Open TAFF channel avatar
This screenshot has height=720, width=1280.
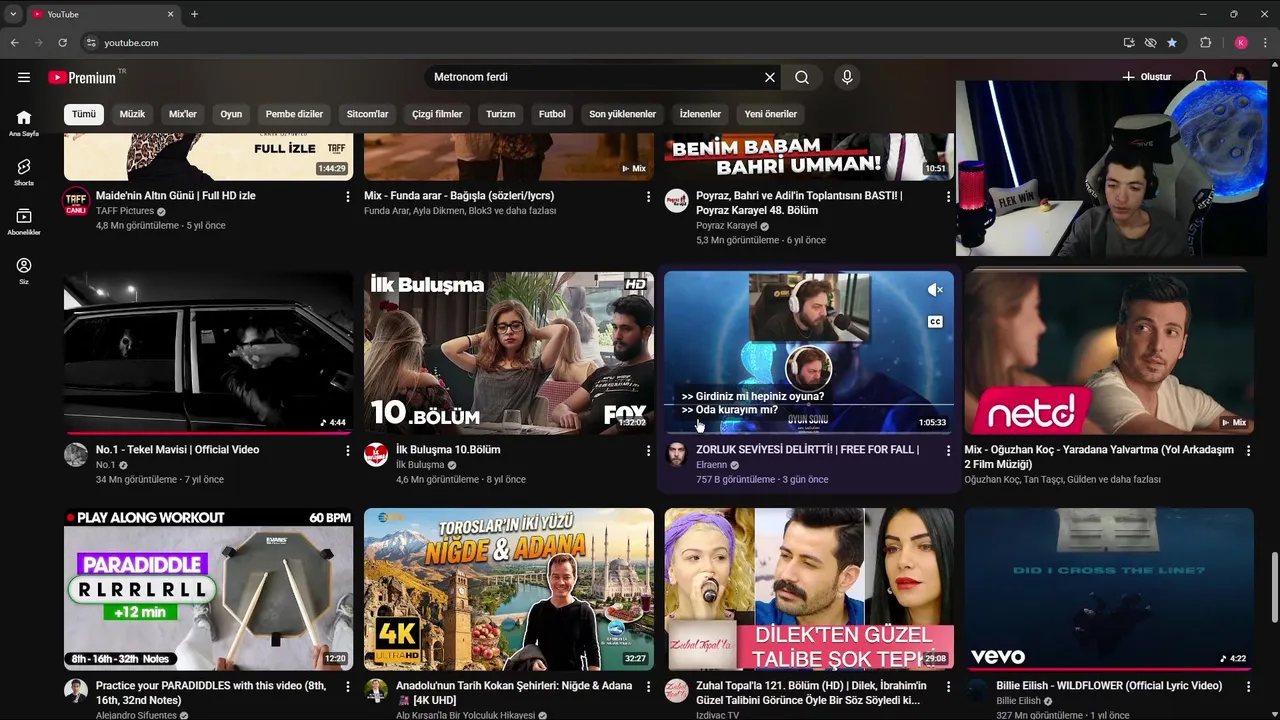click(76, 201)
